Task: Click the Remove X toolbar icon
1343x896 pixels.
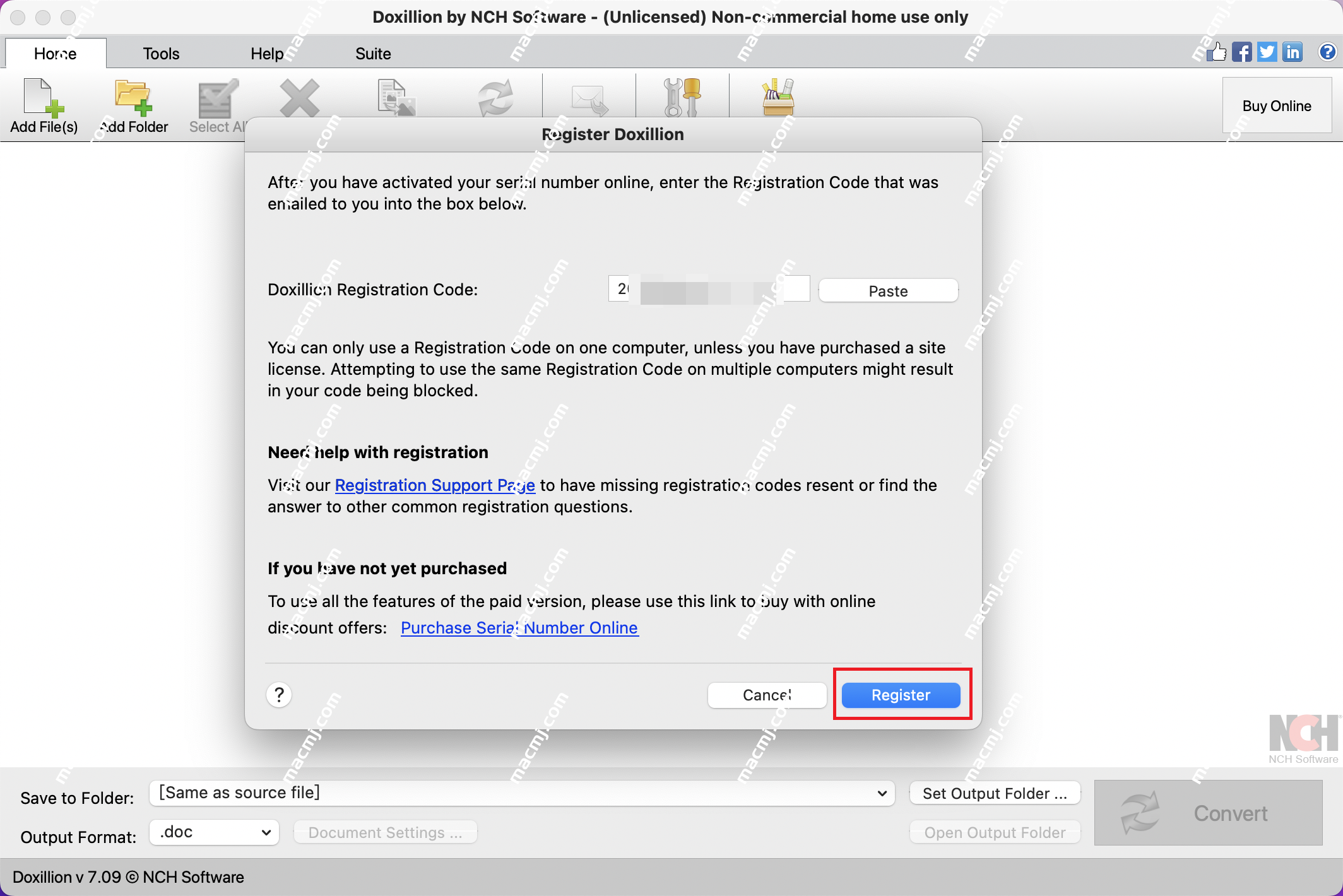Action: pyautogui.click(x=300, y=98)
